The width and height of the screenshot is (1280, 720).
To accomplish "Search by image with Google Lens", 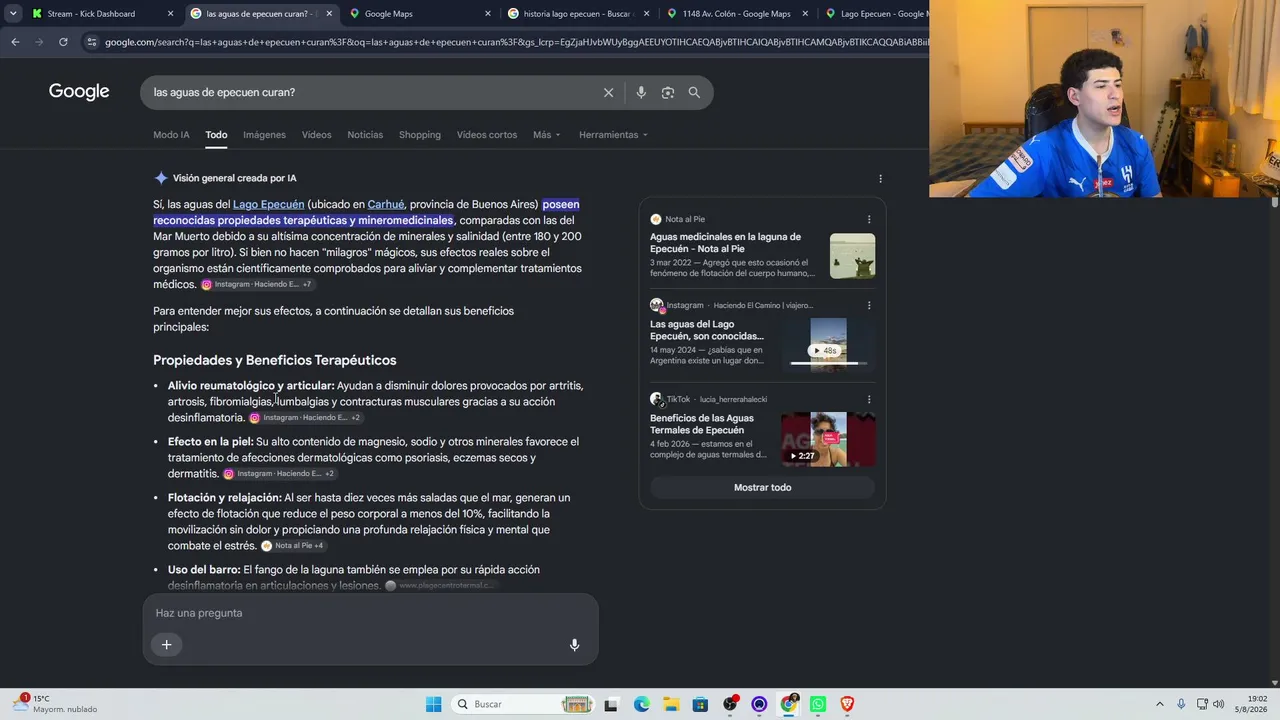I will coord(668,92).
